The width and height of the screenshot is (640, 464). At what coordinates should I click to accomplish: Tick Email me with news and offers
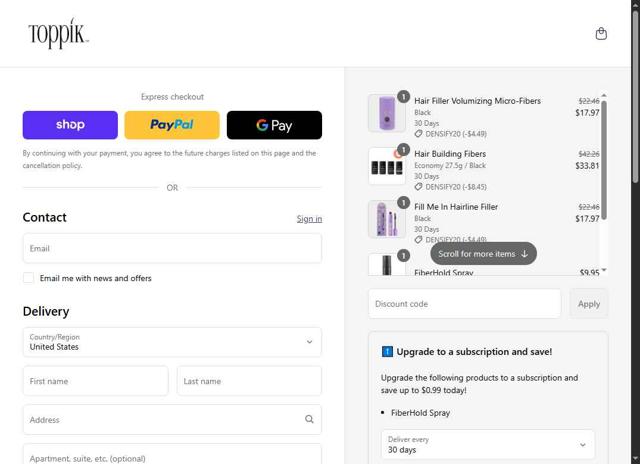29,278
